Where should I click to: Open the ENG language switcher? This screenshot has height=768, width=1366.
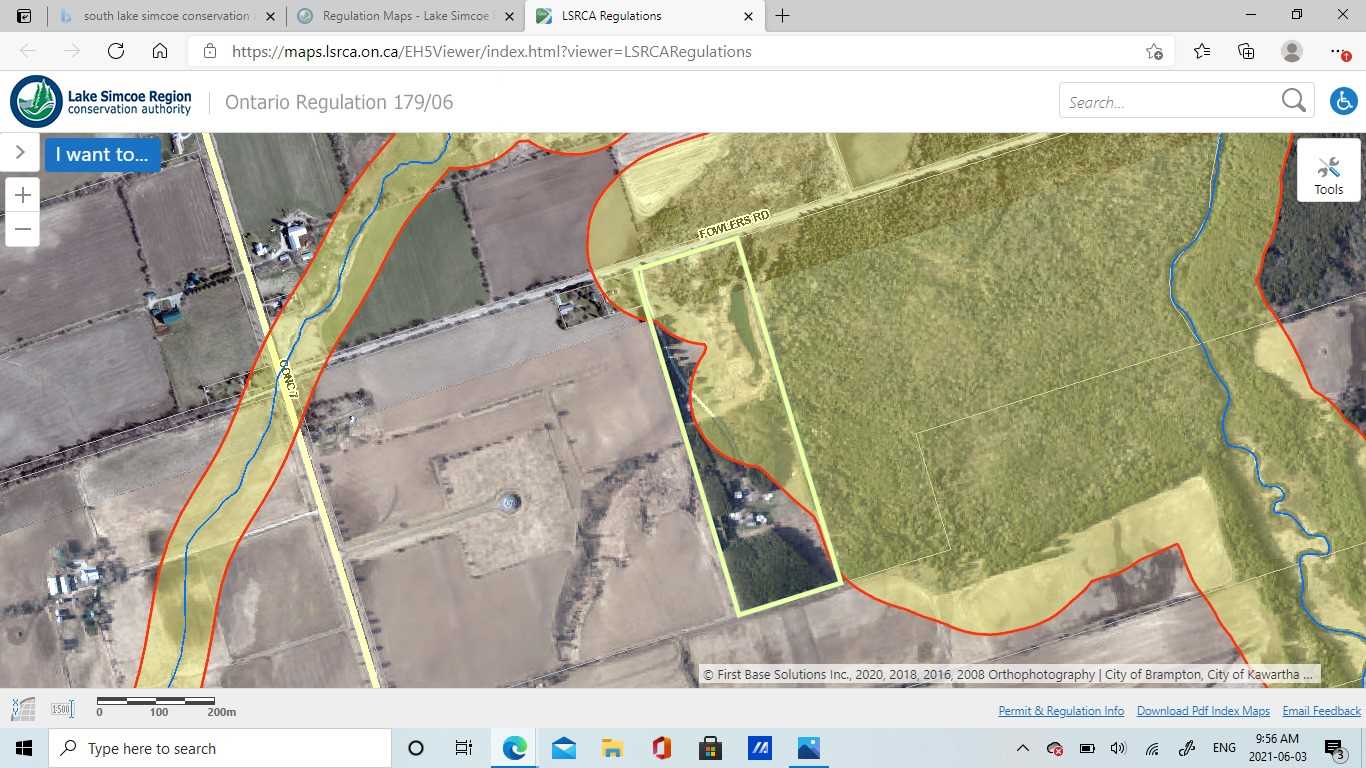[x=1224, y=748]
